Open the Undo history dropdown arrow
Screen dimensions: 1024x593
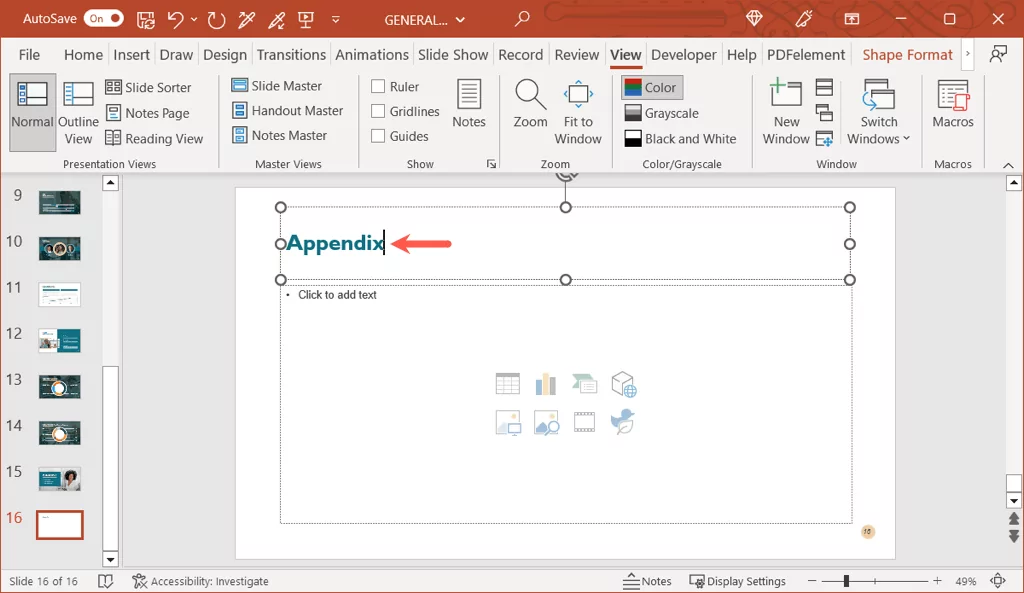194,20
